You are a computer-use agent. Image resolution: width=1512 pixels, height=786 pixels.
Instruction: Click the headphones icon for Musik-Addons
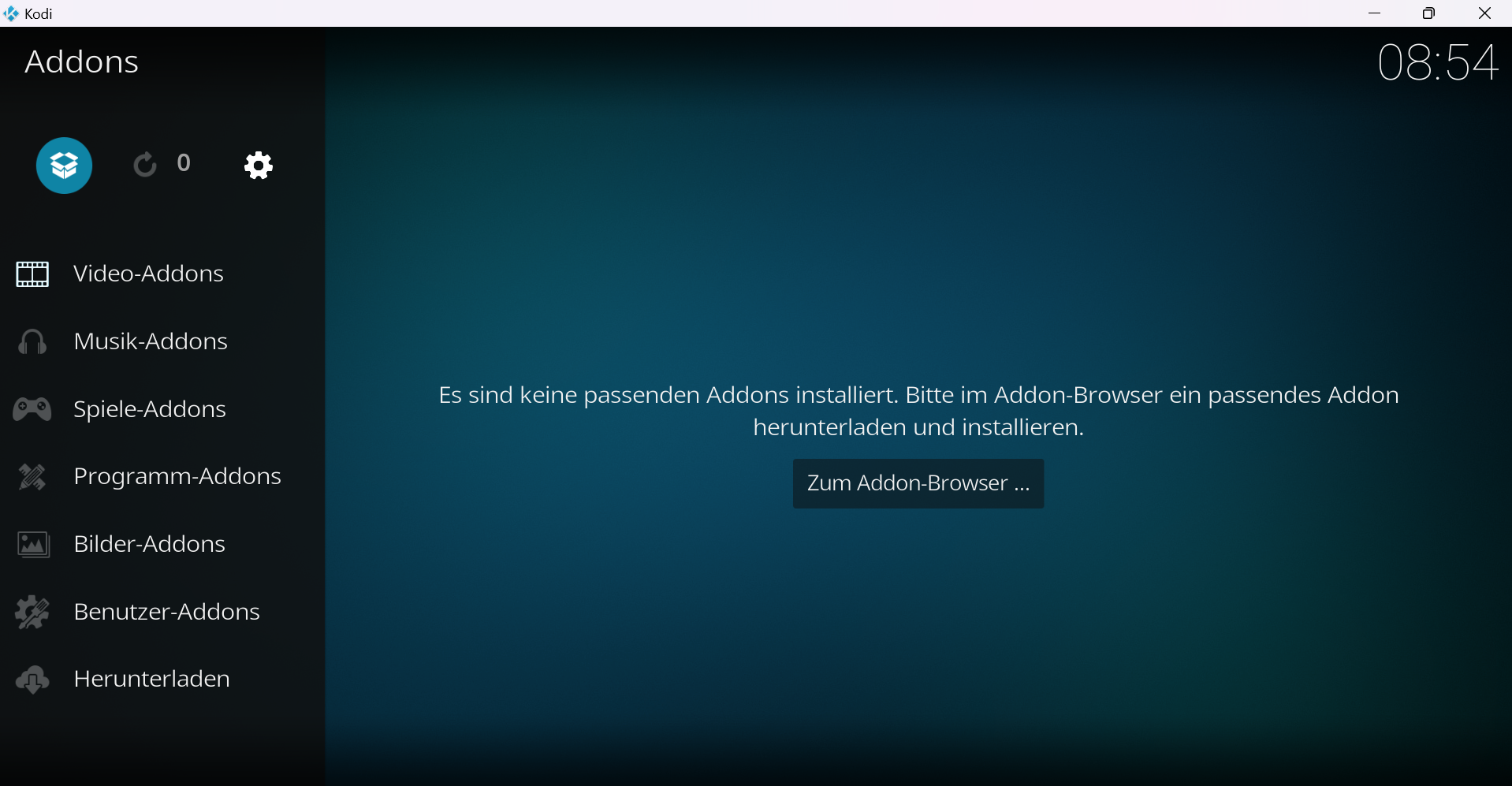tap(32, 342)
